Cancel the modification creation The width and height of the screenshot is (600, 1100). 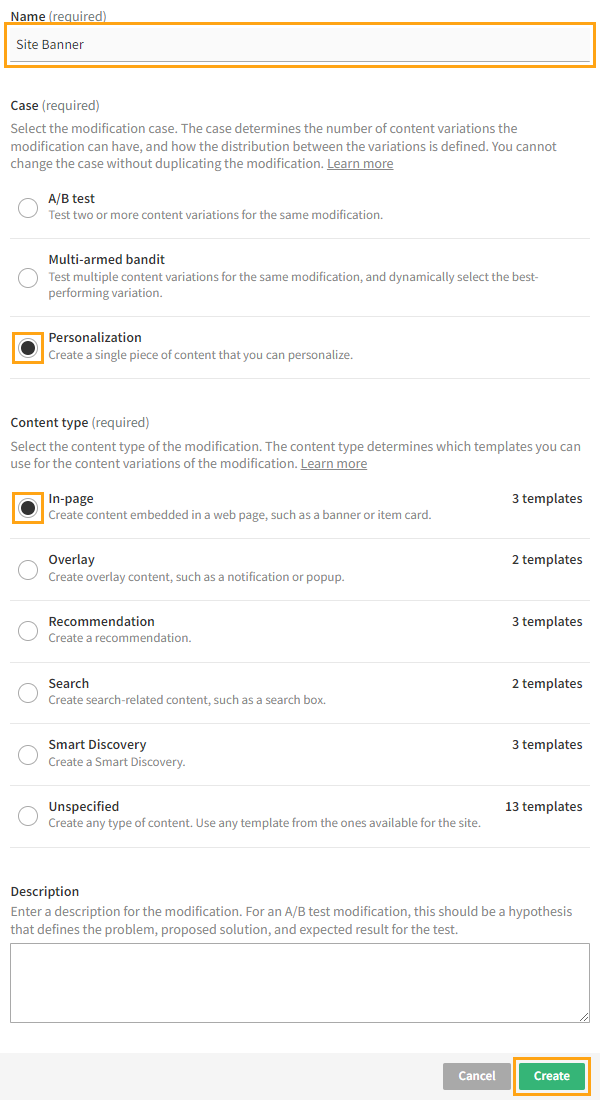point(476,1076)
